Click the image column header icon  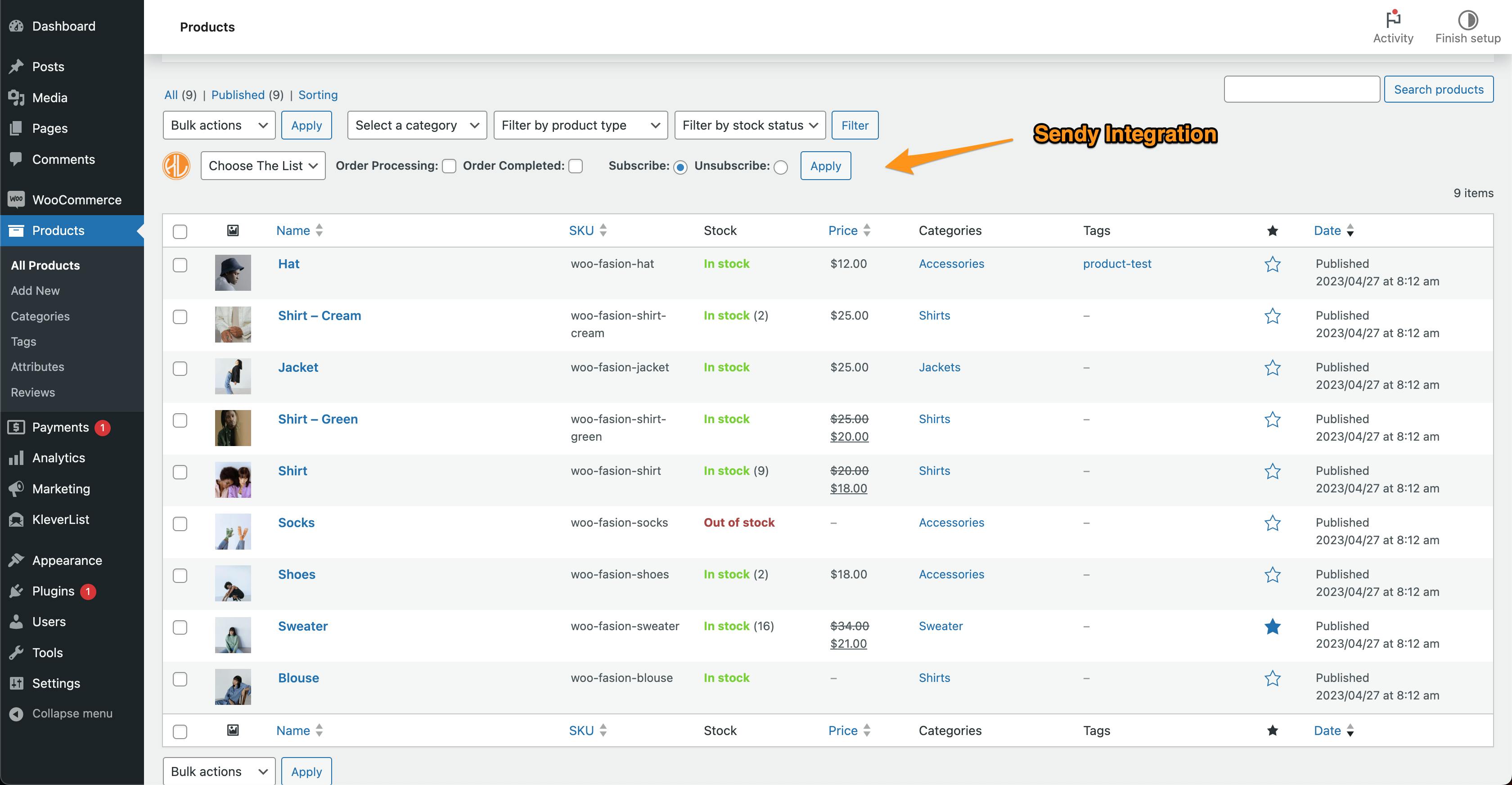click(233, 230)
